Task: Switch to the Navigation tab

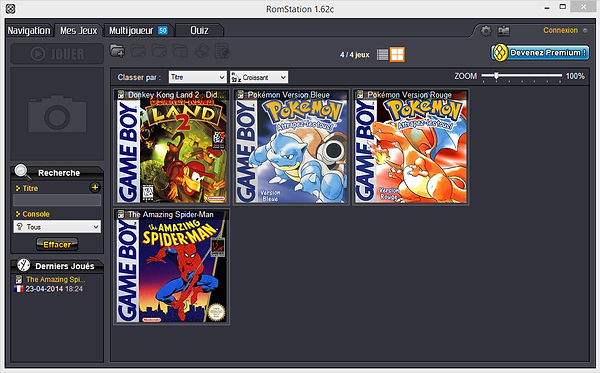Action: (29, 31)
